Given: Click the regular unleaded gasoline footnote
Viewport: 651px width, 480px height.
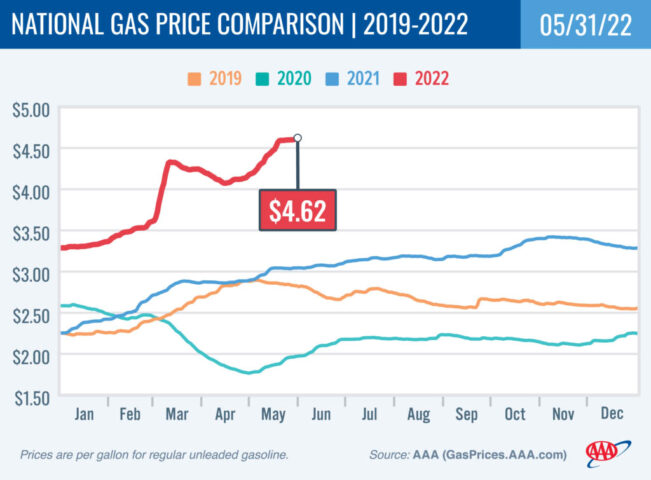Looking at the screenshot, I should click(x=154, y=455).
